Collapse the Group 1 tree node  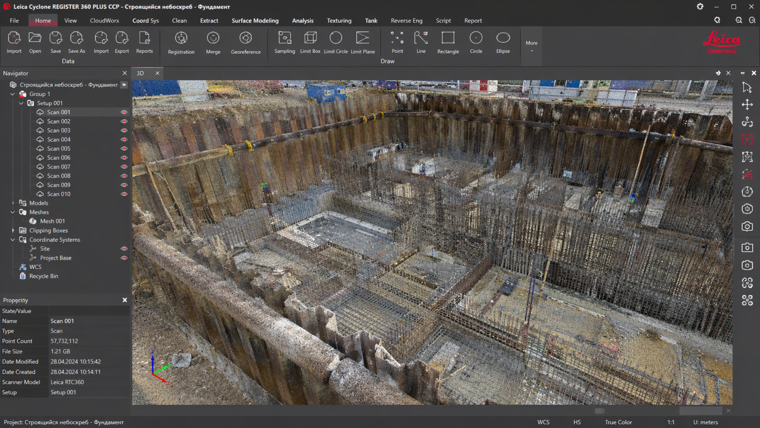13,94
